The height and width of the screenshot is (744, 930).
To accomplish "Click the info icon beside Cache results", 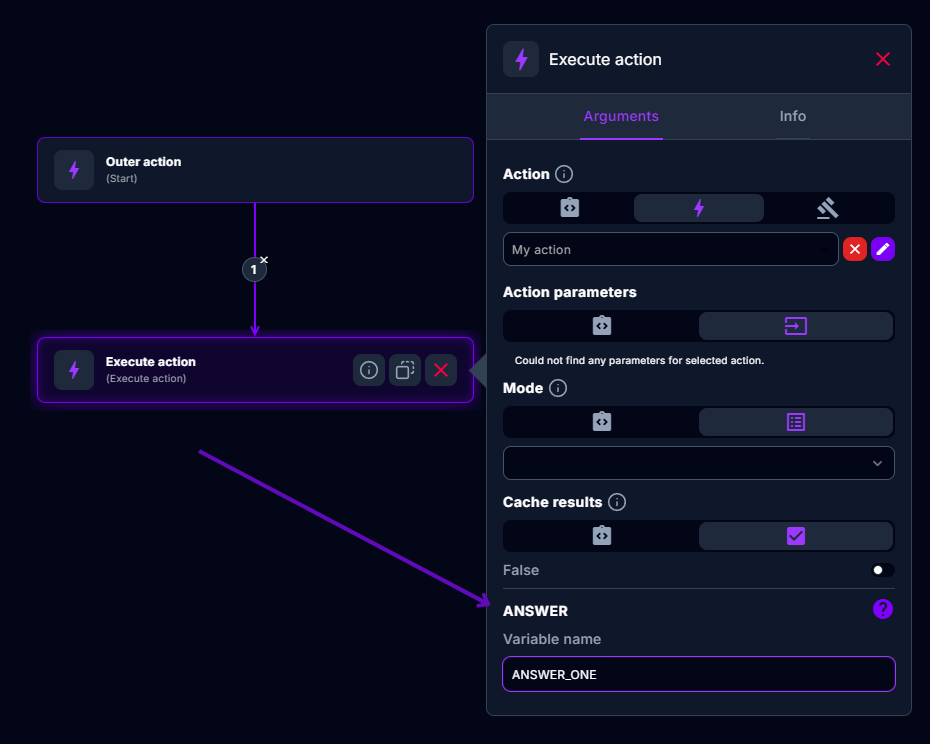I will pyautogui.click(x=617, y=502).
